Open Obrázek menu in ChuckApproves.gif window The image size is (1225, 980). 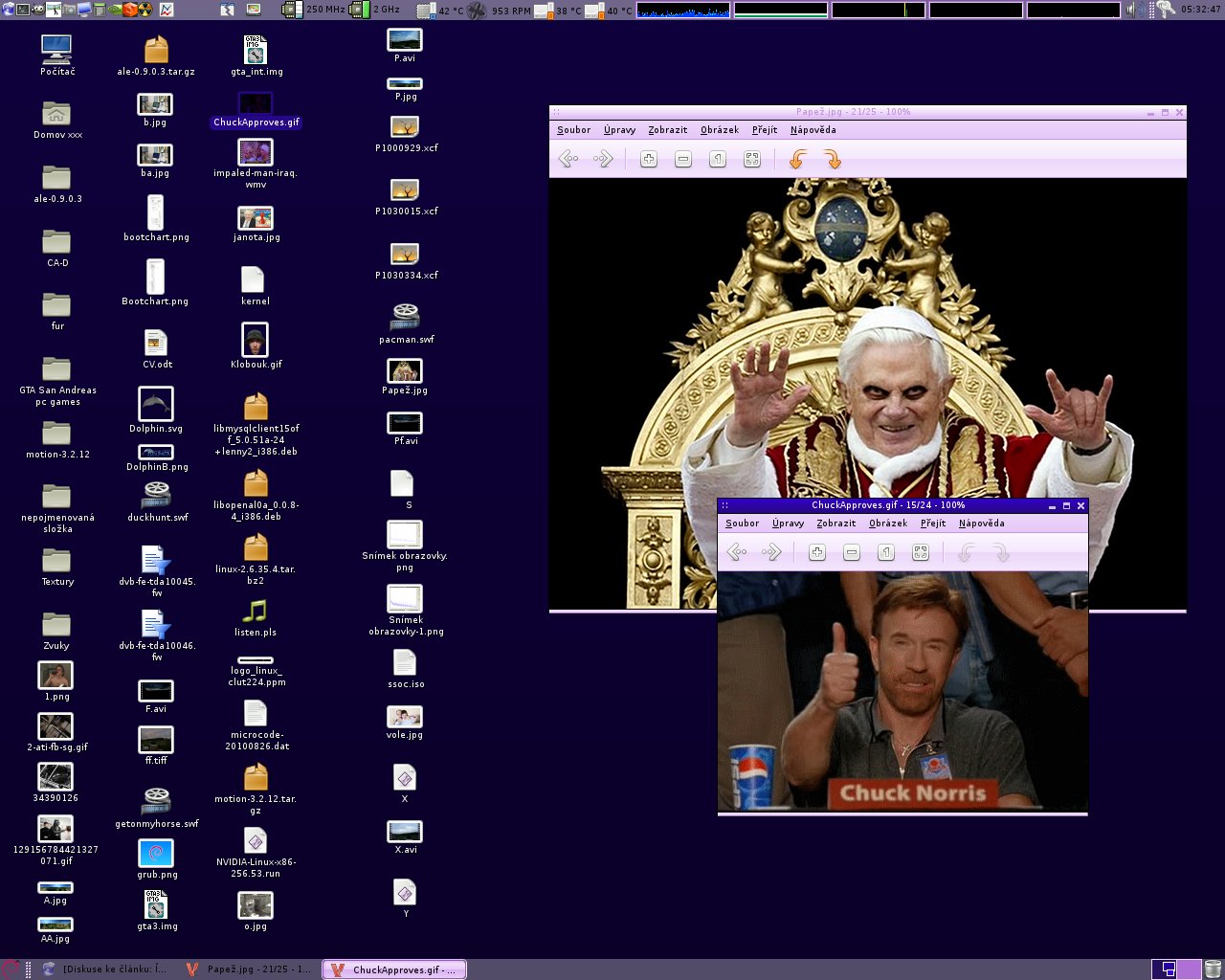point(888,523)
